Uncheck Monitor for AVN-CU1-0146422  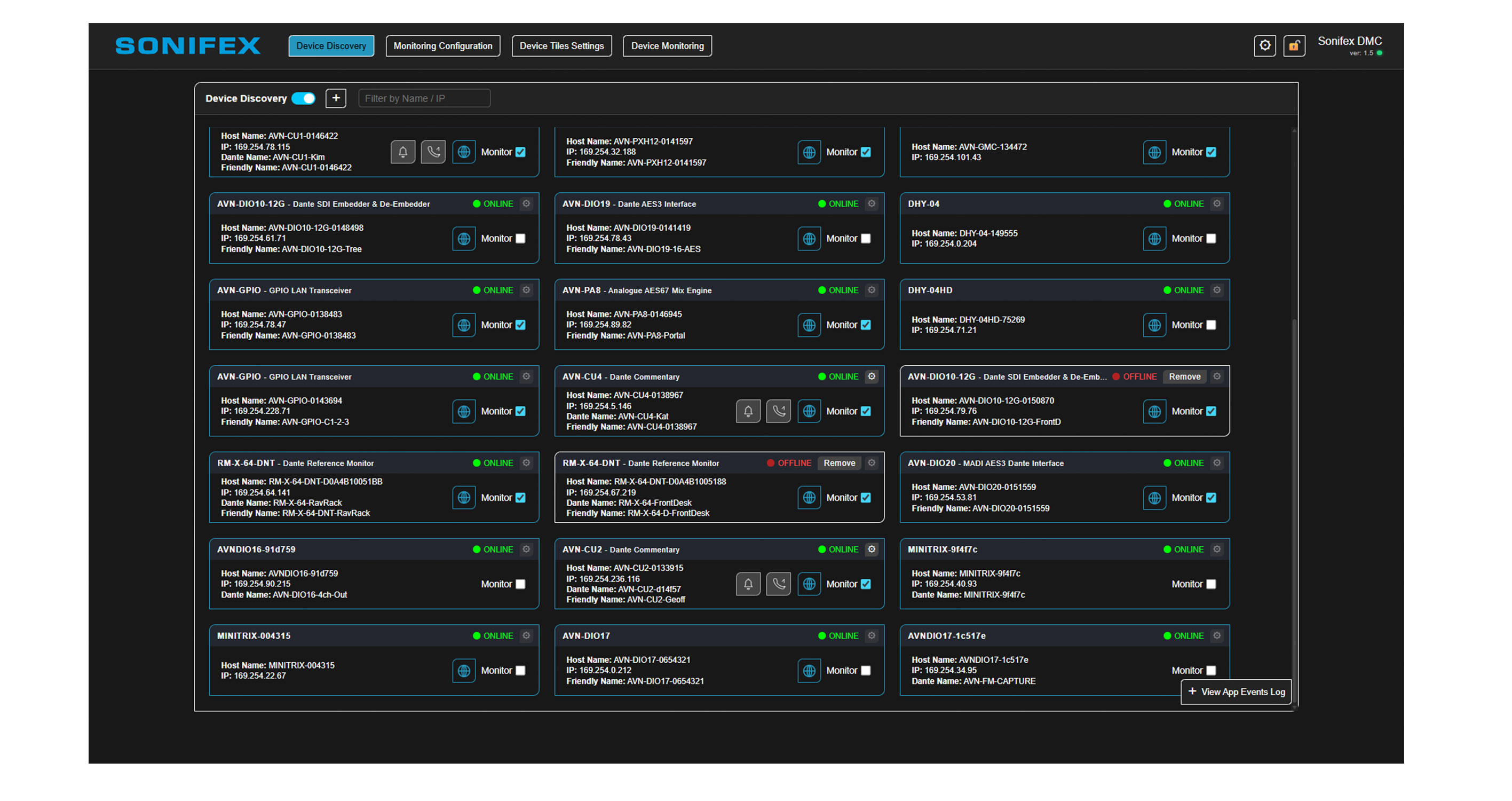[x=520, y=152]
